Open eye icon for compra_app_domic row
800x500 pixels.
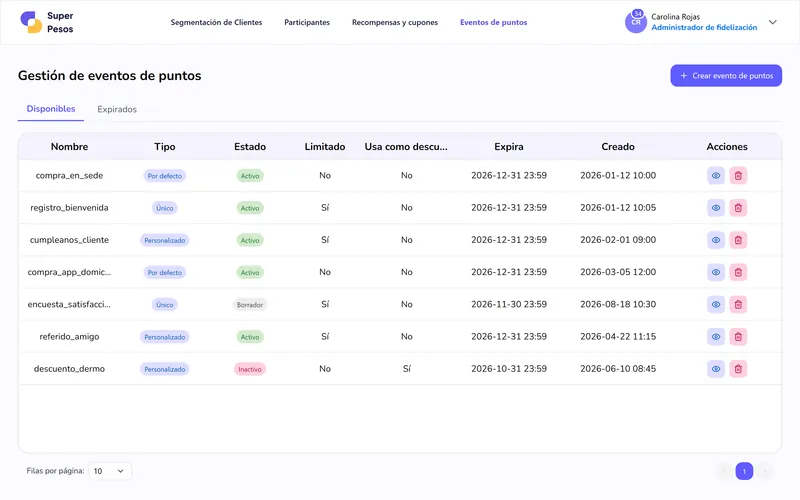(716, 272)
